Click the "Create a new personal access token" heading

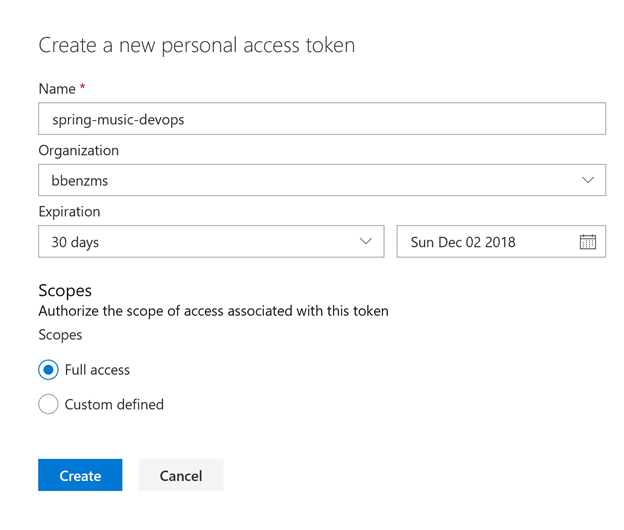point(196,45)
